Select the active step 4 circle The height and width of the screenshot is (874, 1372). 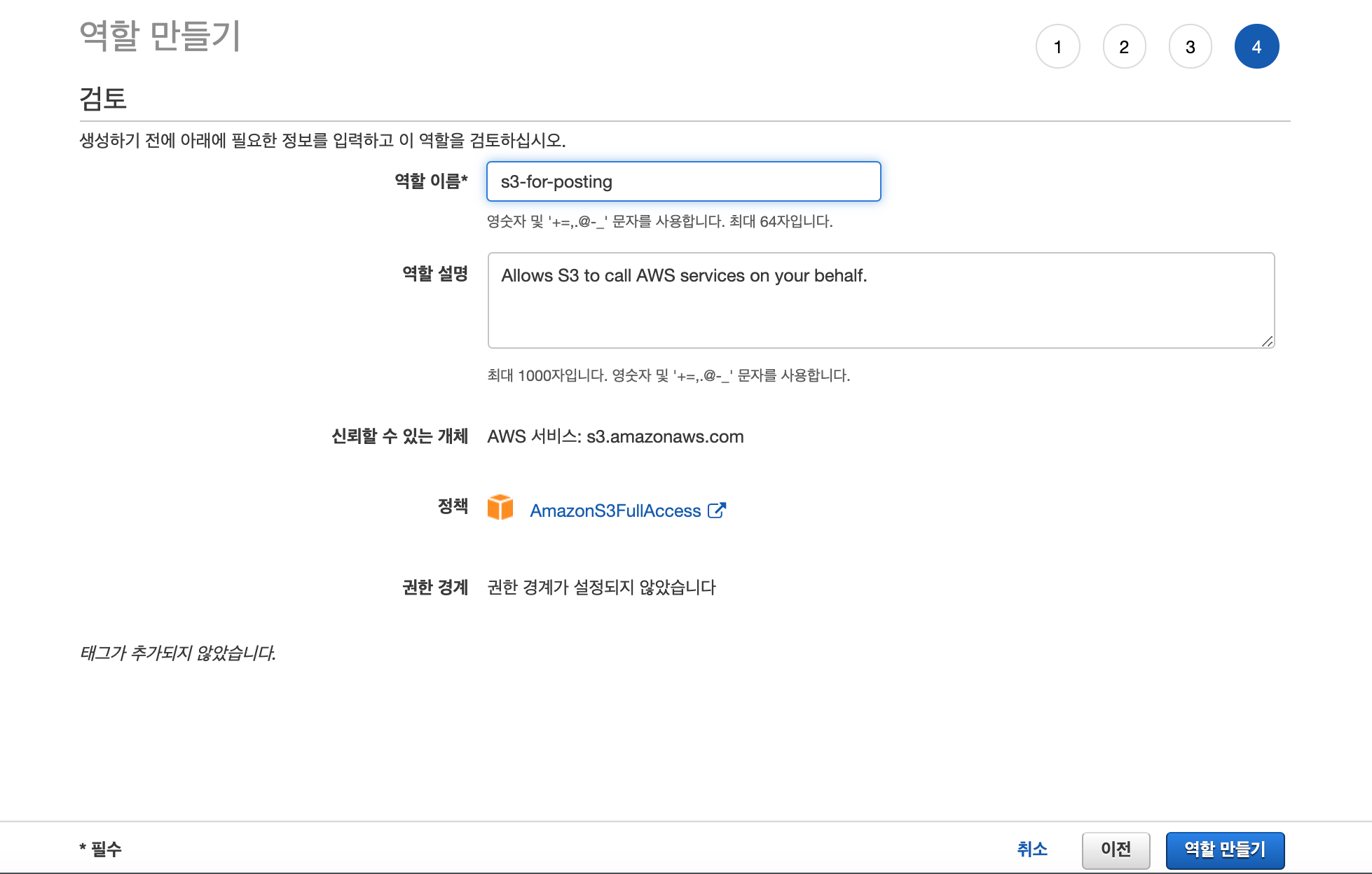pyautogui.click(x=1256, y=47)
